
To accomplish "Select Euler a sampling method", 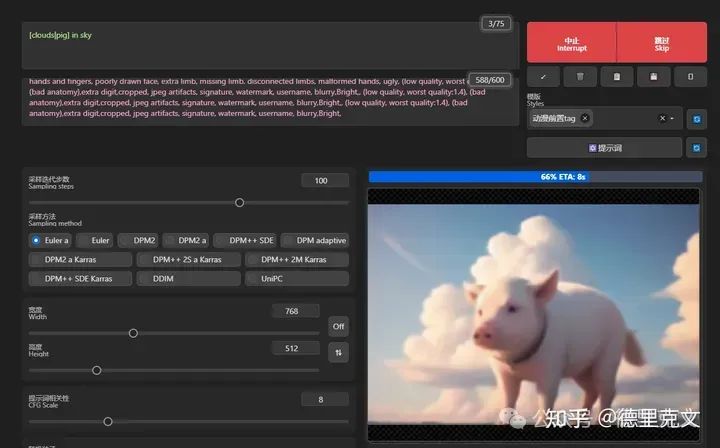I will click(x=50, y=240).
